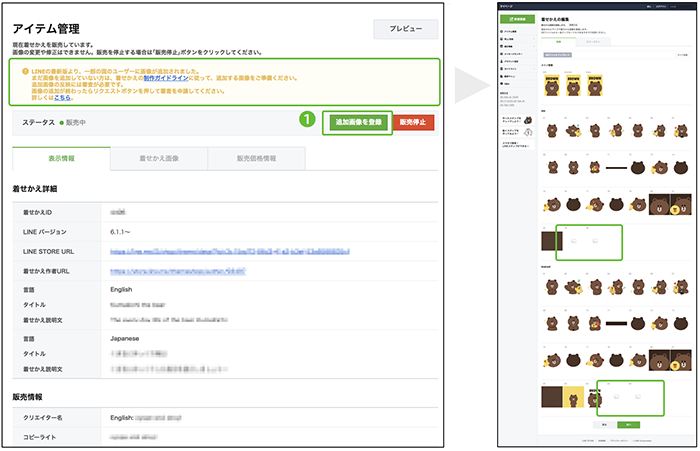Follow the こちら link in the yellow notice
Viewport: 700px width, 451px height.
click(62, 97)
